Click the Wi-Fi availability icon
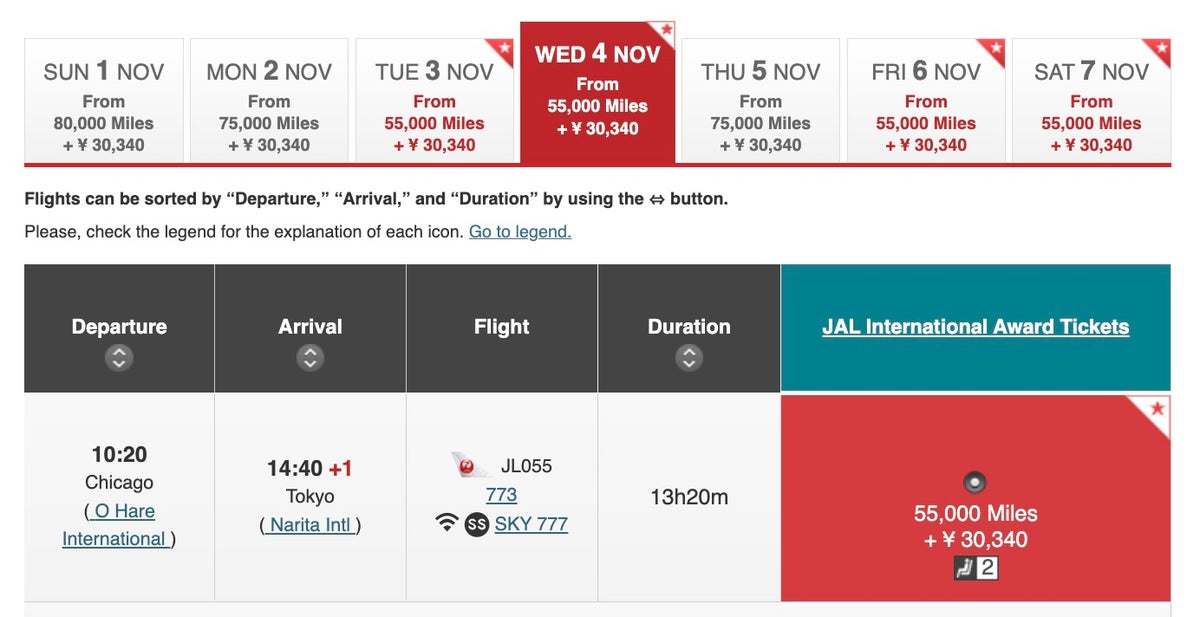The width and height of the screenshot is (1200, 617). coord(448,523)
